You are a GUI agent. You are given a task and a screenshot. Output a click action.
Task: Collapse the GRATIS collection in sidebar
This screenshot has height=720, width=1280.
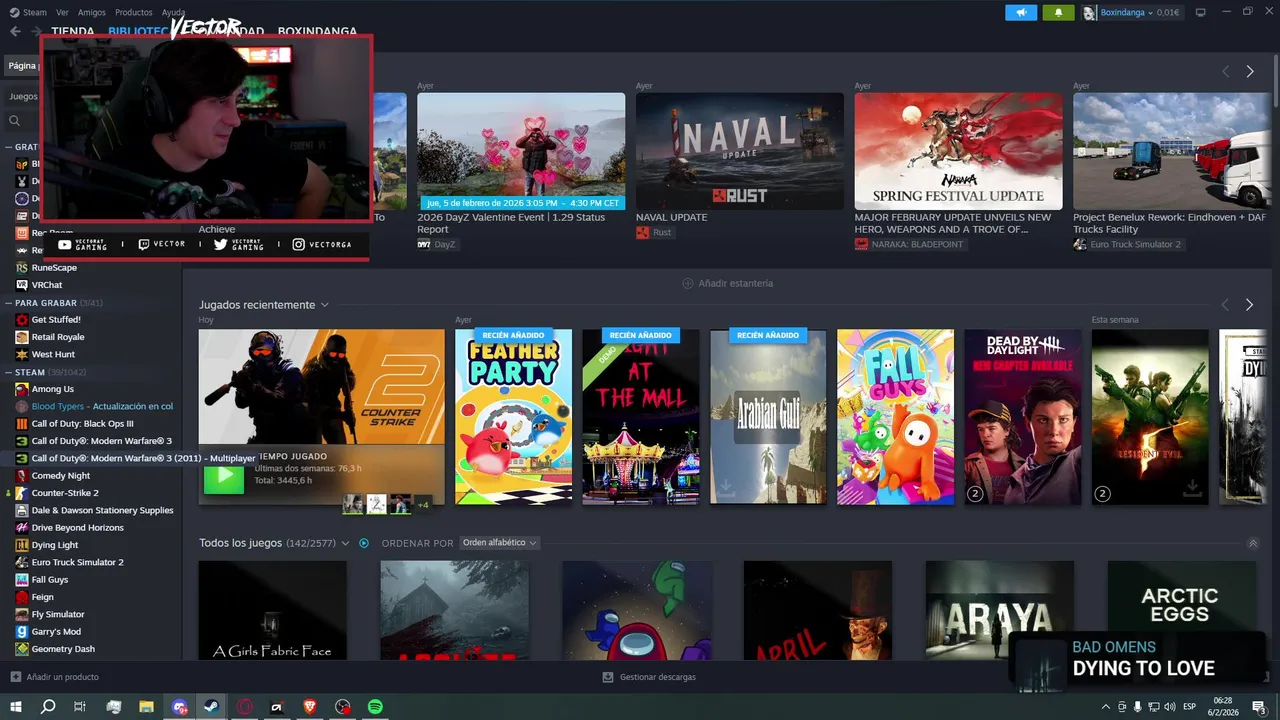[x=8, y=147]
